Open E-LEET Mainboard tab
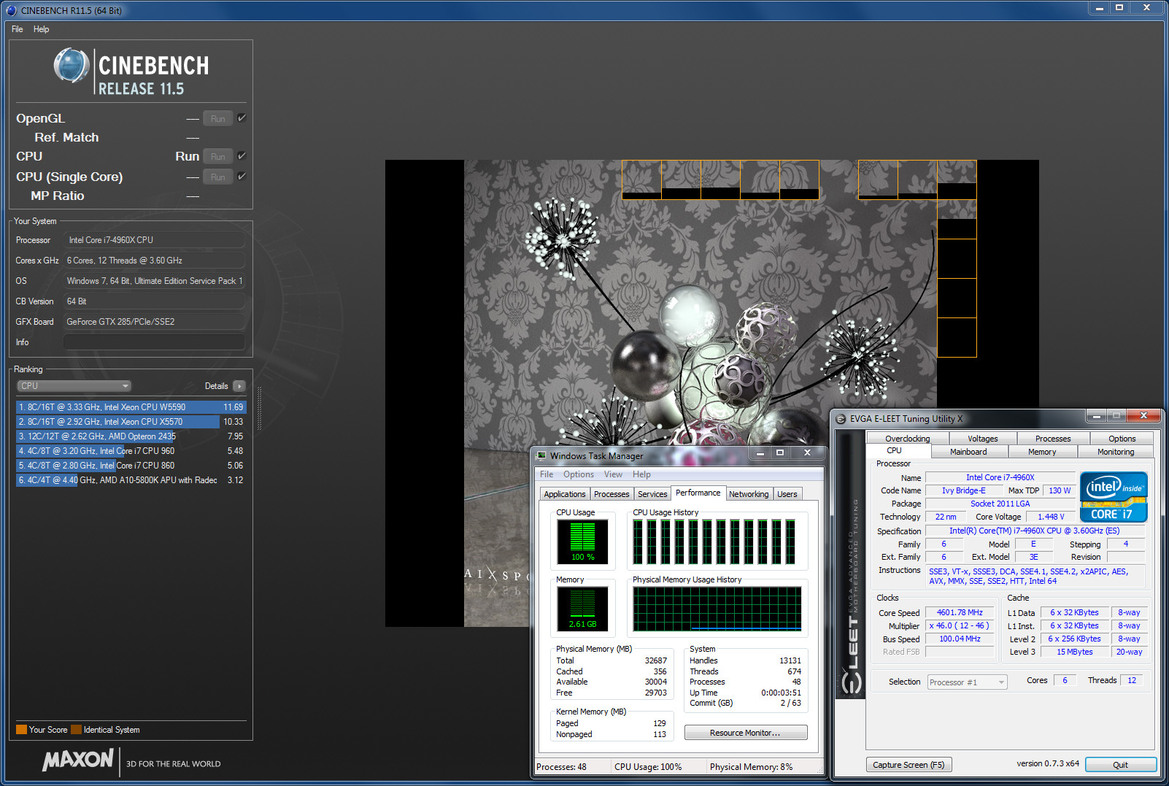The width and height of the screenshot is (1169, 786). pyautogui.click(x=968, y=451)
